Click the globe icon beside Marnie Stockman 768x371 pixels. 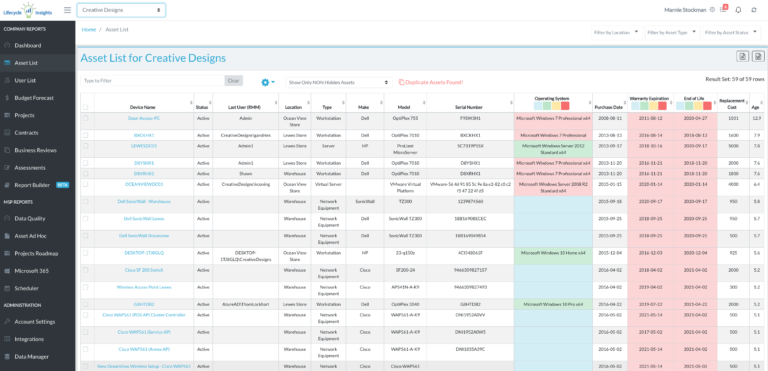pyautogui.click(x=712, y=10)
